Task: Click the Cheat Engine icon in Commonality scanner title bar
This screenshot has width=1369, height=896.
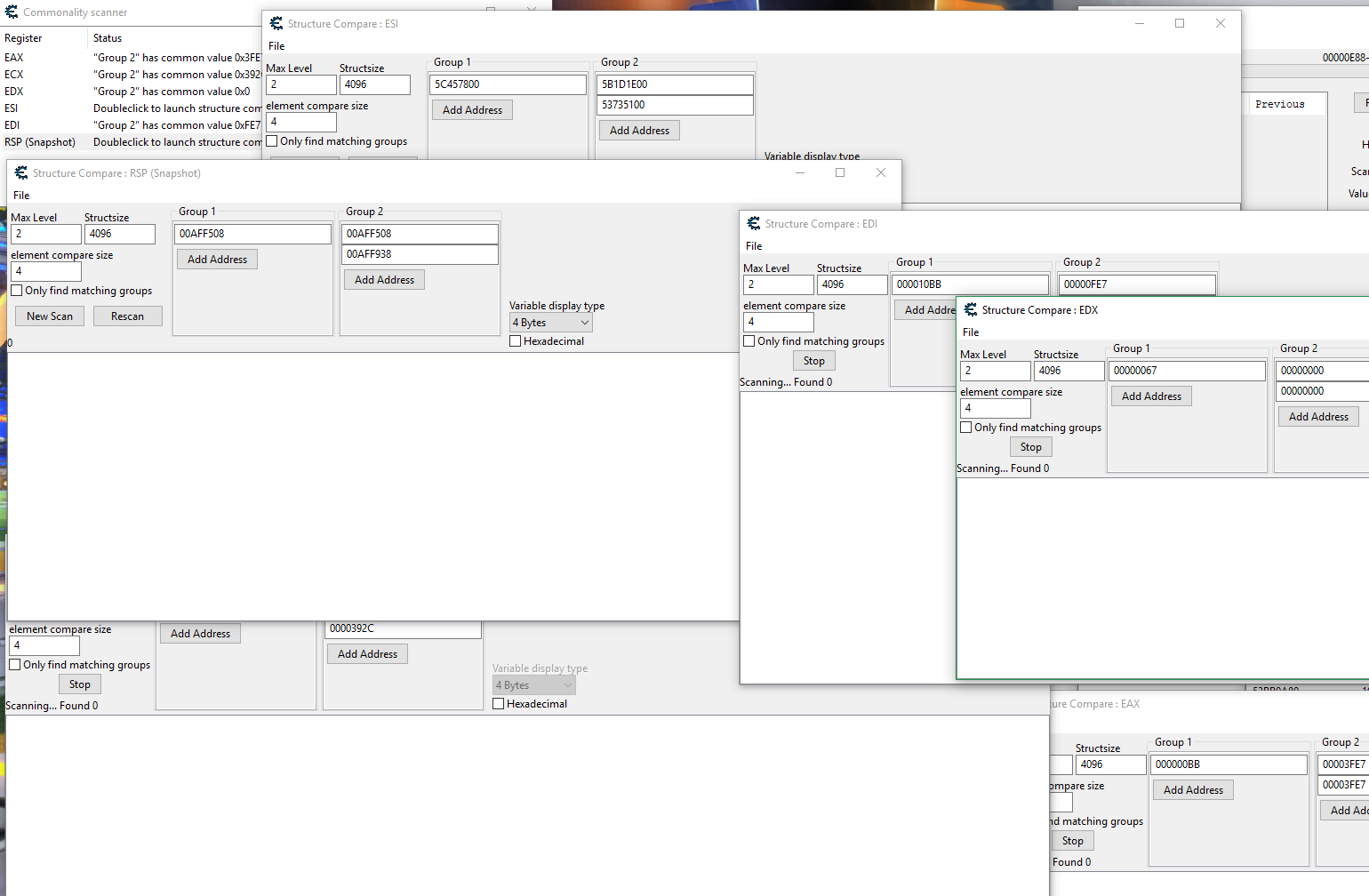Action: [12, 12]
